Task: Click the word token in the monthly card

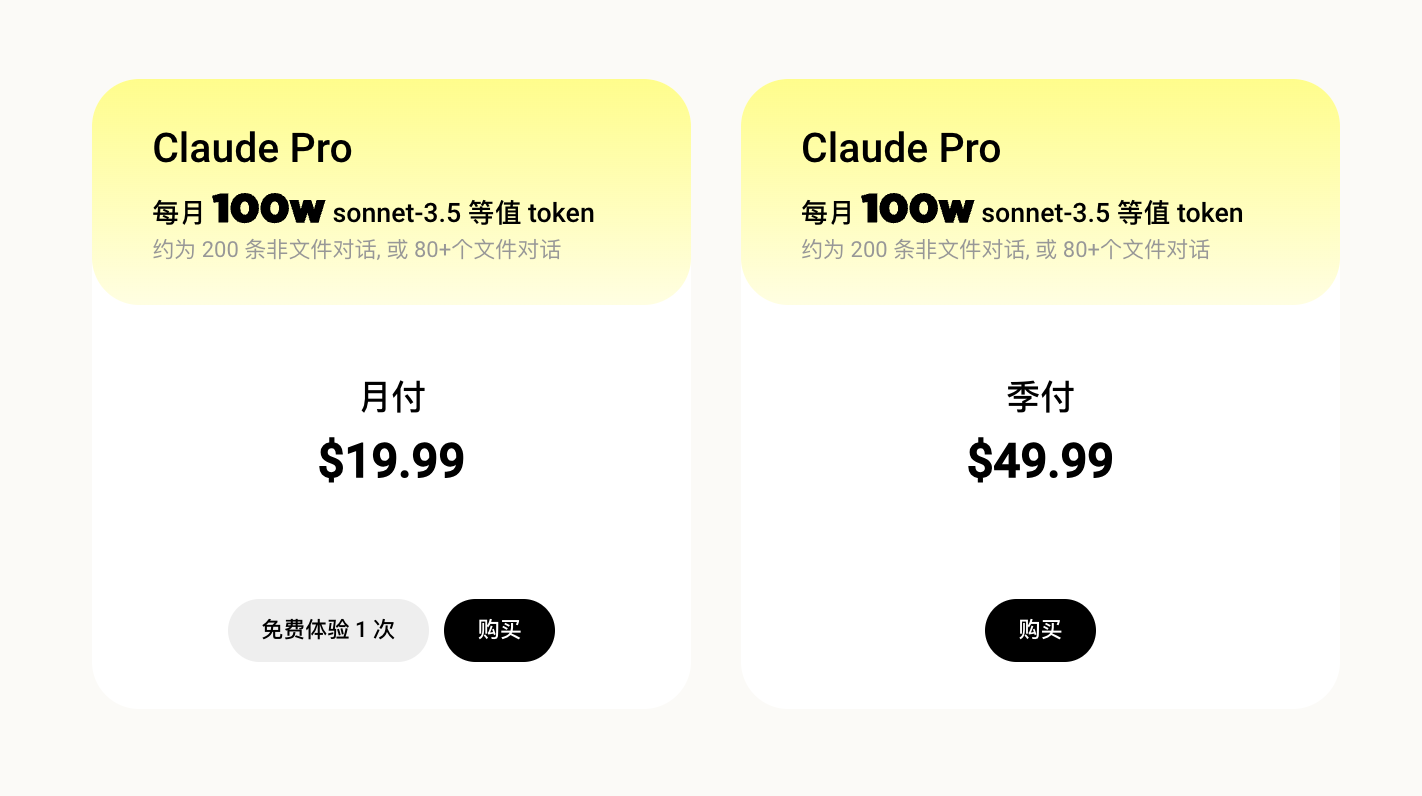Action: (x=561, y=213)
